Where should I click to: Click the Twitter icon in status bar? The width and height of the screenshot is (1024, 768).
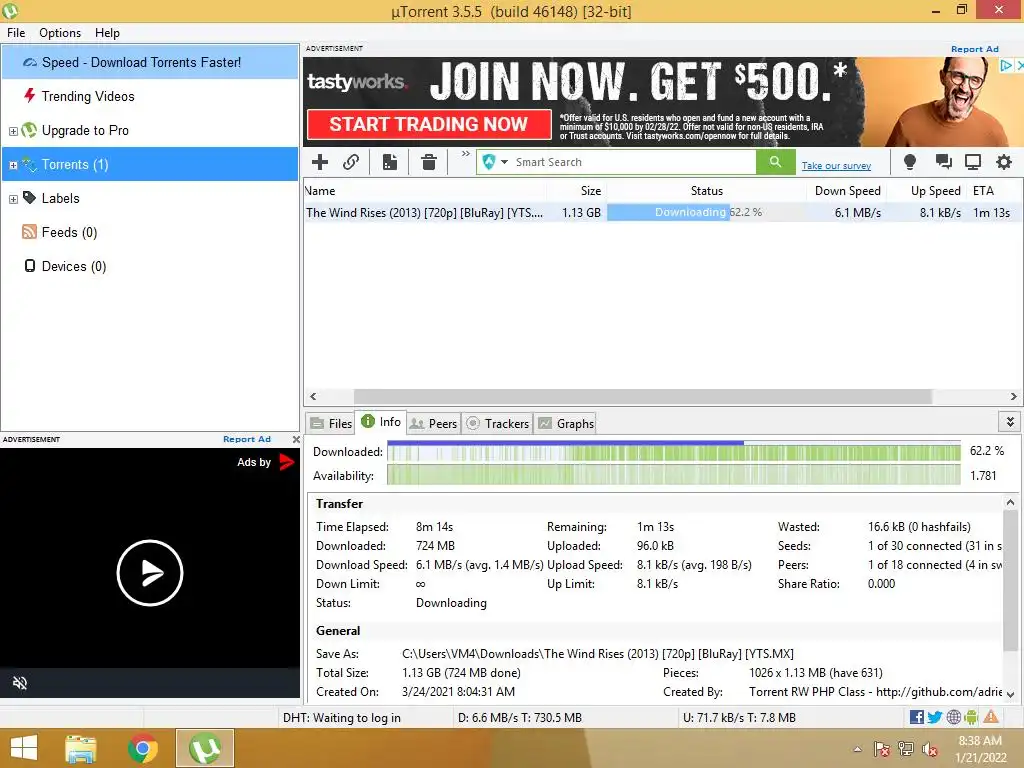pos(935,717)
